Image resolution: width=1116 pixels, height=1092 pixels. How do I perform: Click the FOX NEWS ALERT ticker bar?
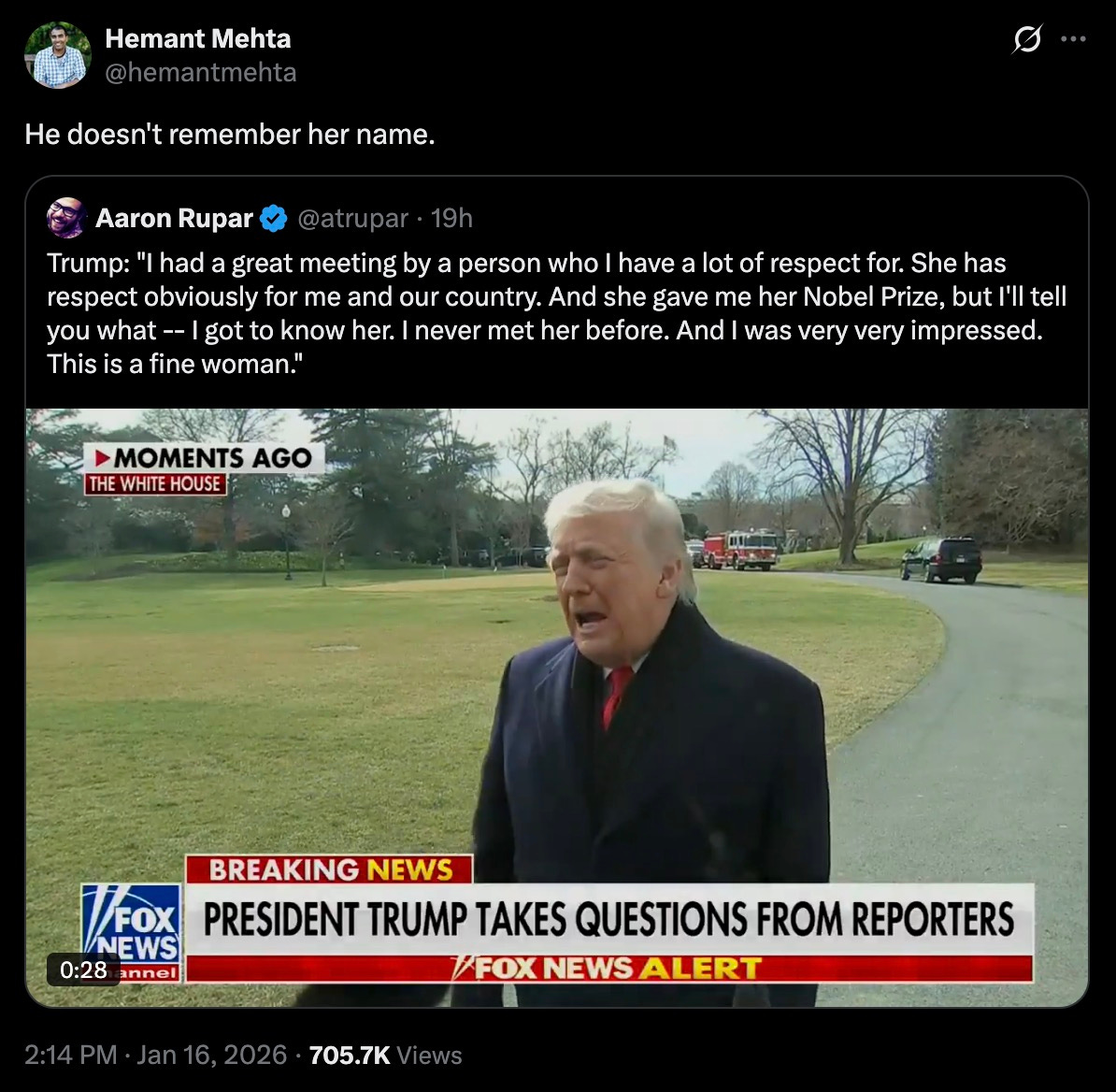[x=609, y=969]
